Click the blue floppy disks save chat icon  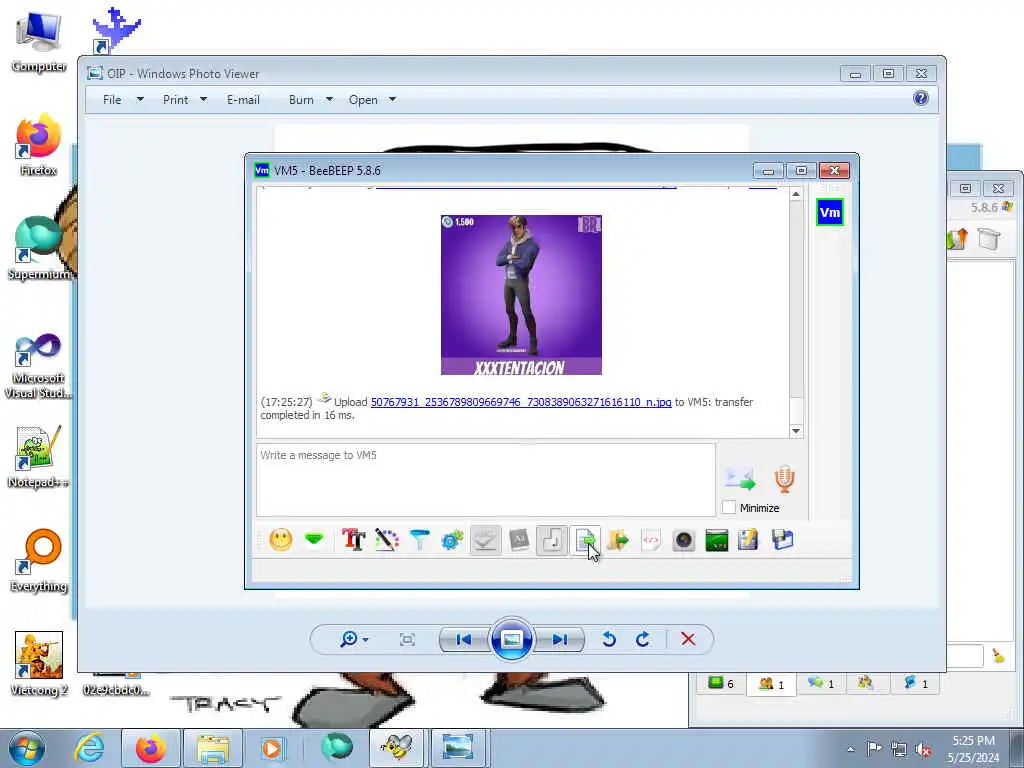(x=782, y=540)
